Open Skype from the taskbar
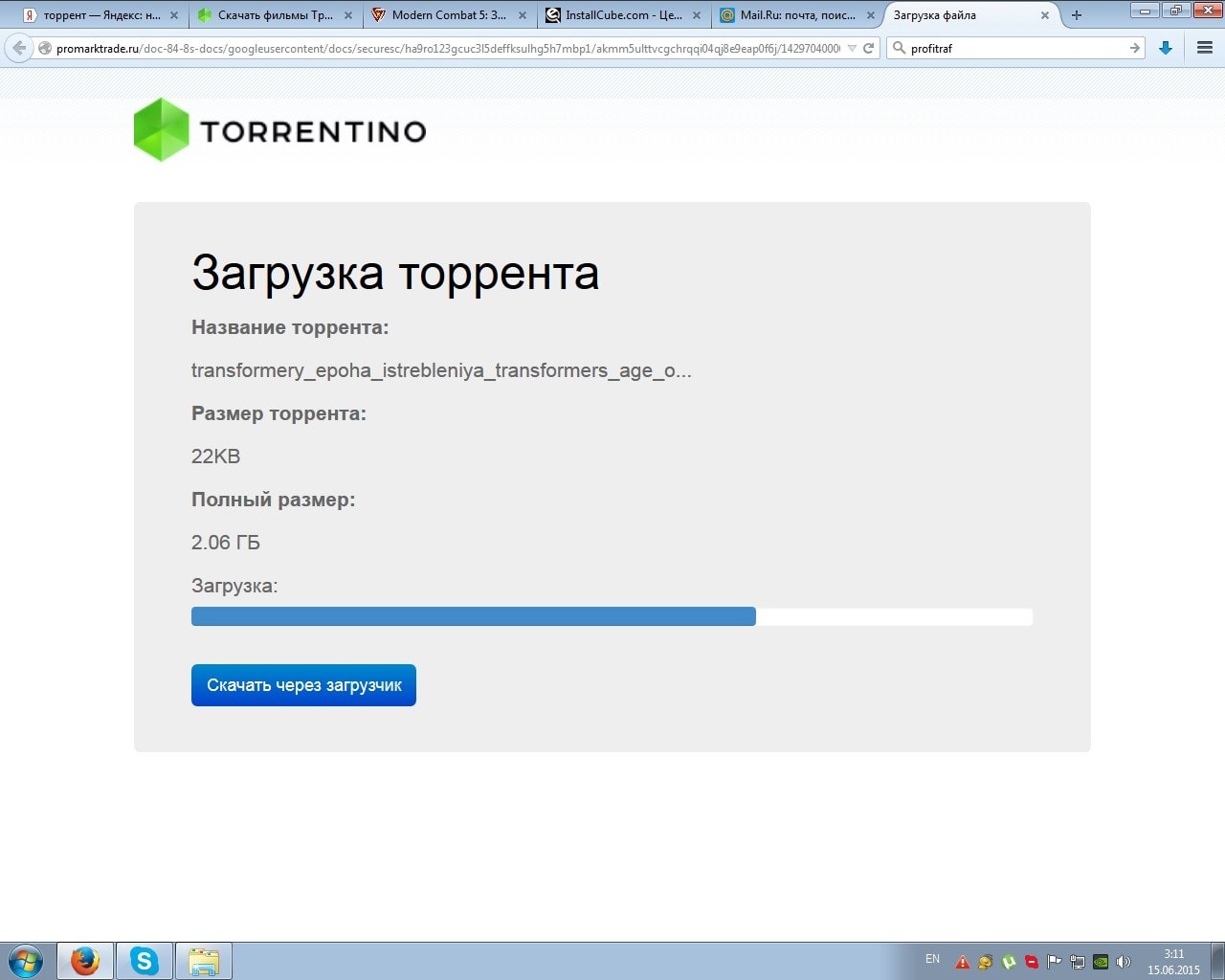 click(145, 961)
